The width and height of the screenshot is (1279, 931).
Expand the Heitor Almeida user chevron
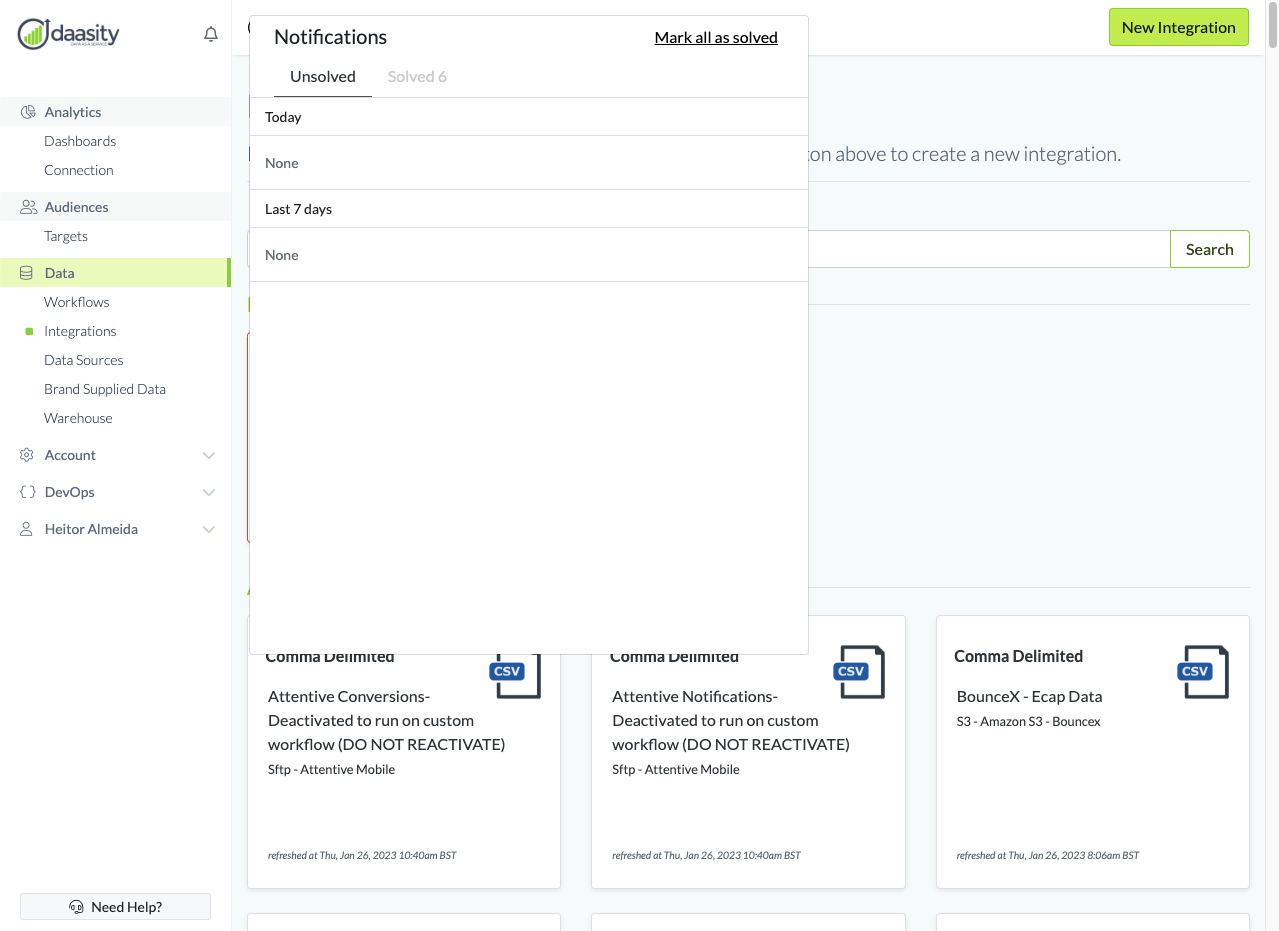click(x=209, y=529)
